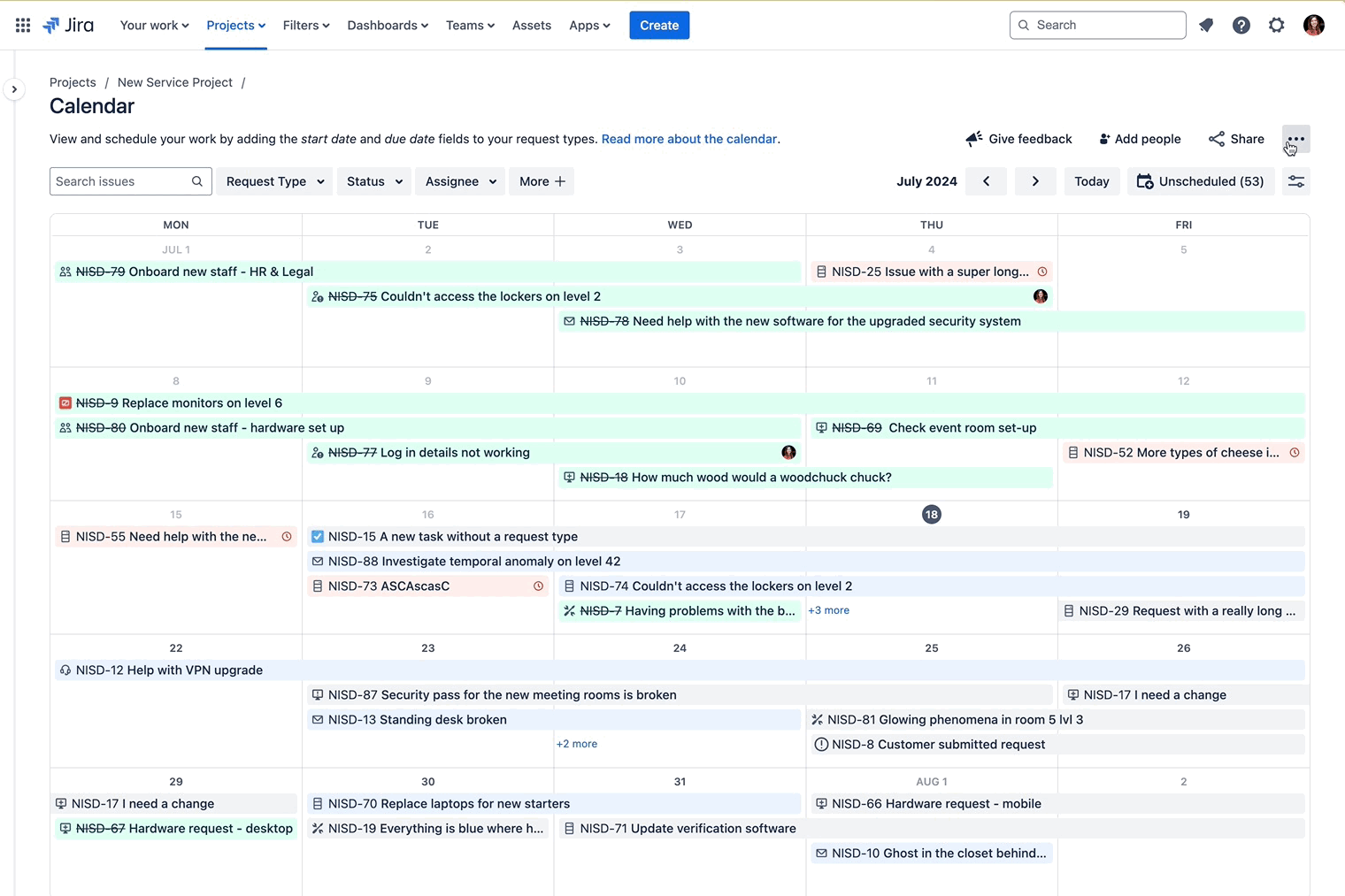Click the assignee avatar on NISD-77
The height and width of the screenshot is (896, 1345).
coord(788,452)
